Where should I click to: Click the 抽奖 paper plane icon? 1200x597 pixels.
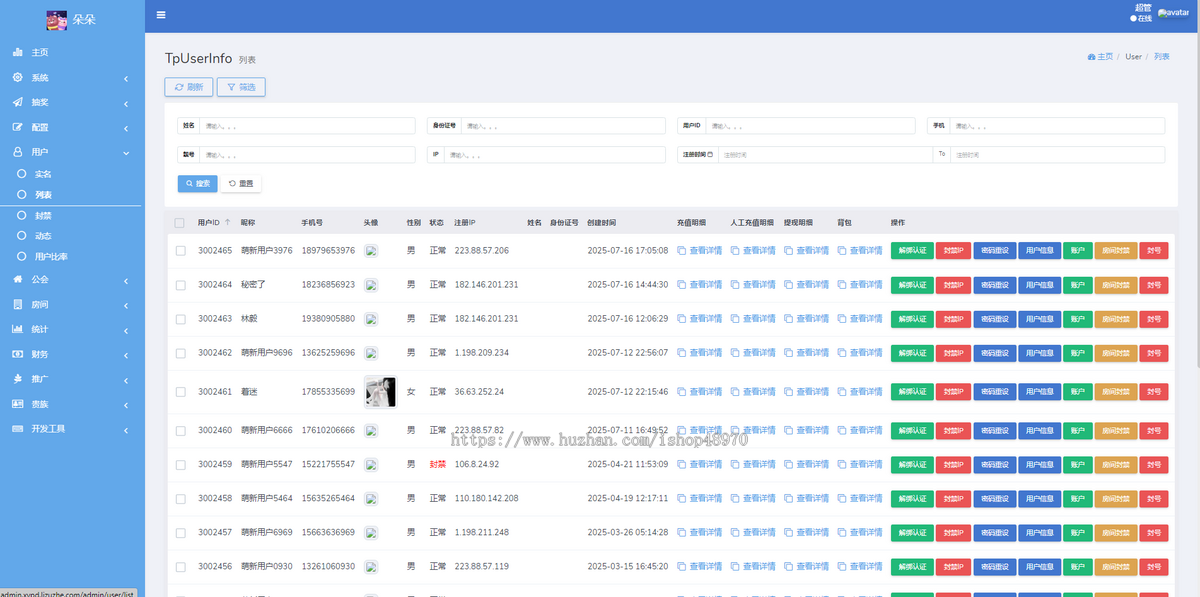click(17, 103)
